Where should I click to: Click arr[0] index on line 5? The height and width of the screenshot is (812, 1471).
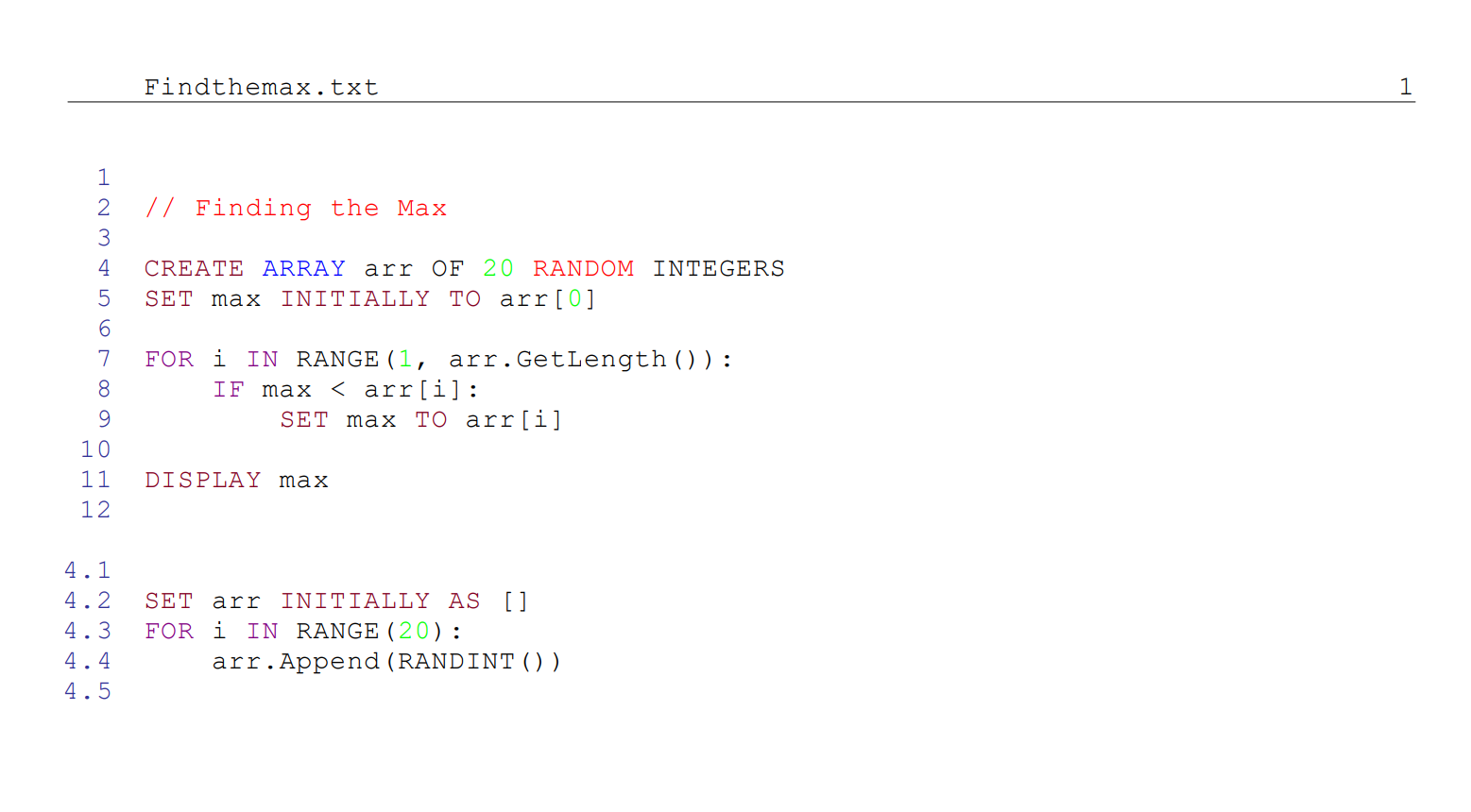coord(548,299)
